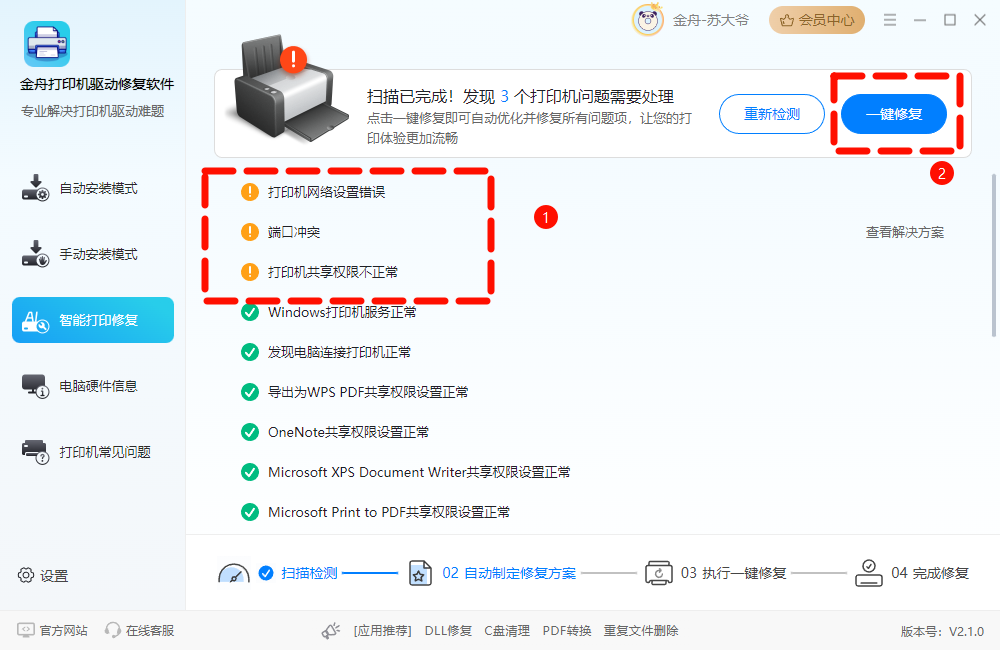The image size is (1000, 650).
Task: Click the printer app logo icon
Action: click(47, 44)
